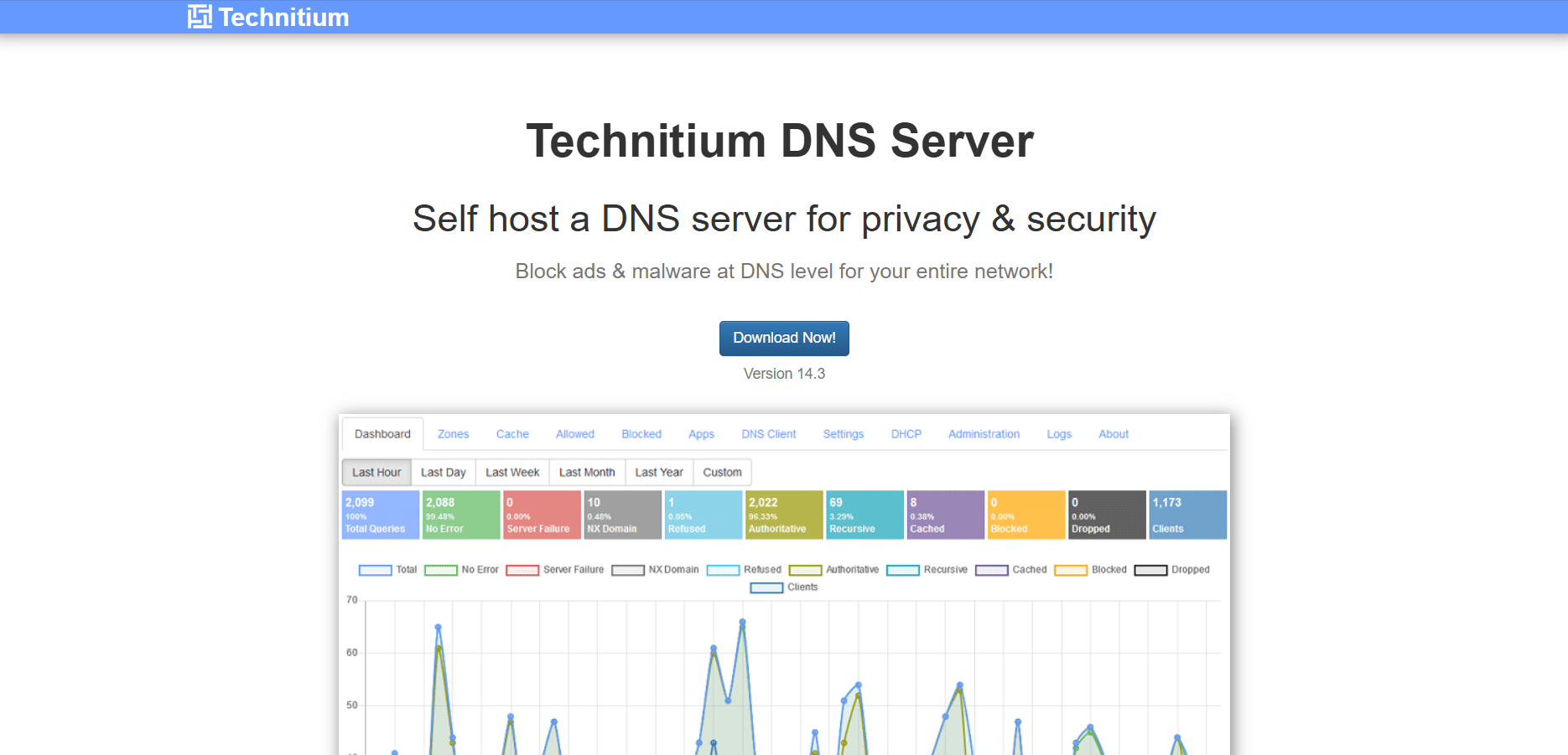Select the Allowed tab
Viewport: 1568px width, 755px height.
click(575, 434)
